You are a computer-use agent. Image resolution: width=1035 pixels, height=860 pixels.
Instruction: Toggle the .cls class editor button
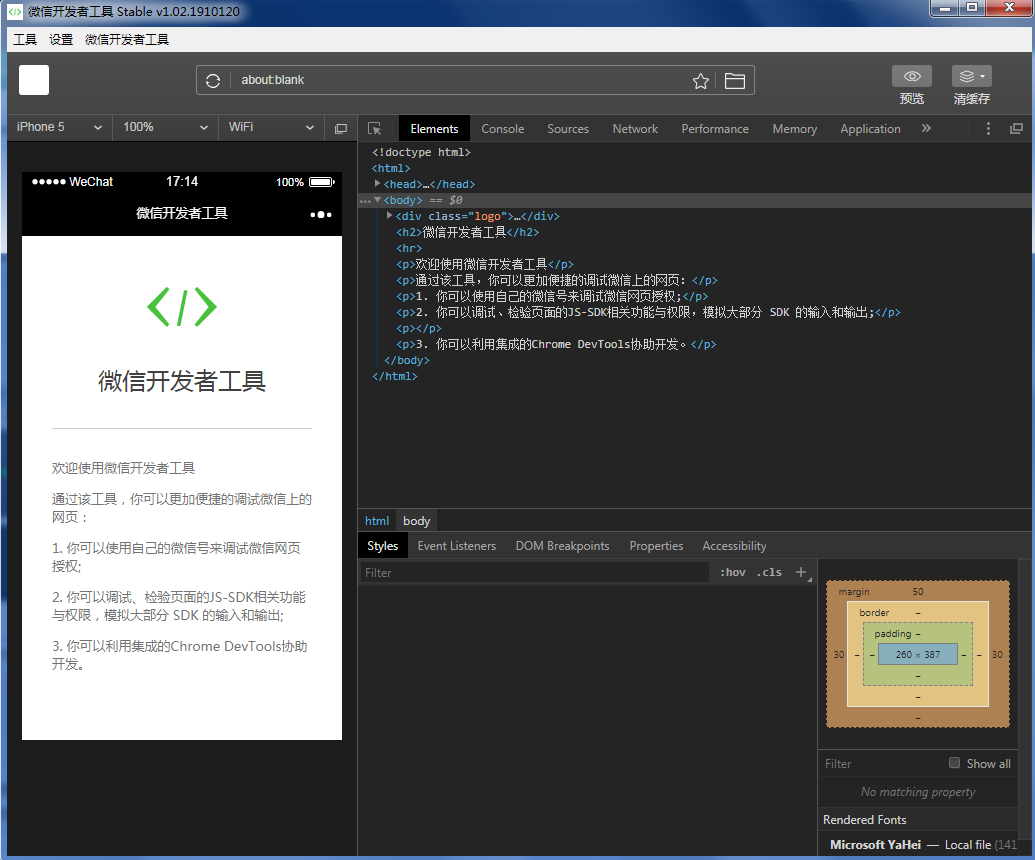[769, 573]
